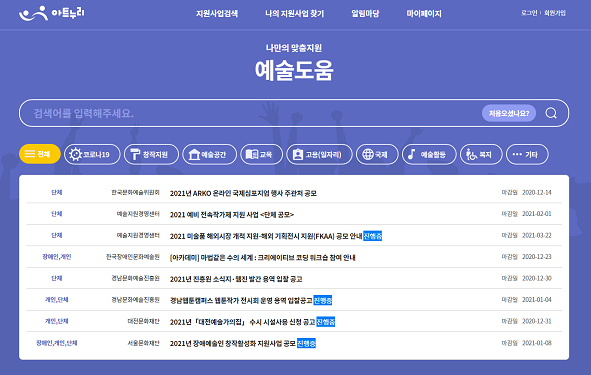591x375 pixels.
Task: Select the 국제 globe icon
Action: point(368,154)
